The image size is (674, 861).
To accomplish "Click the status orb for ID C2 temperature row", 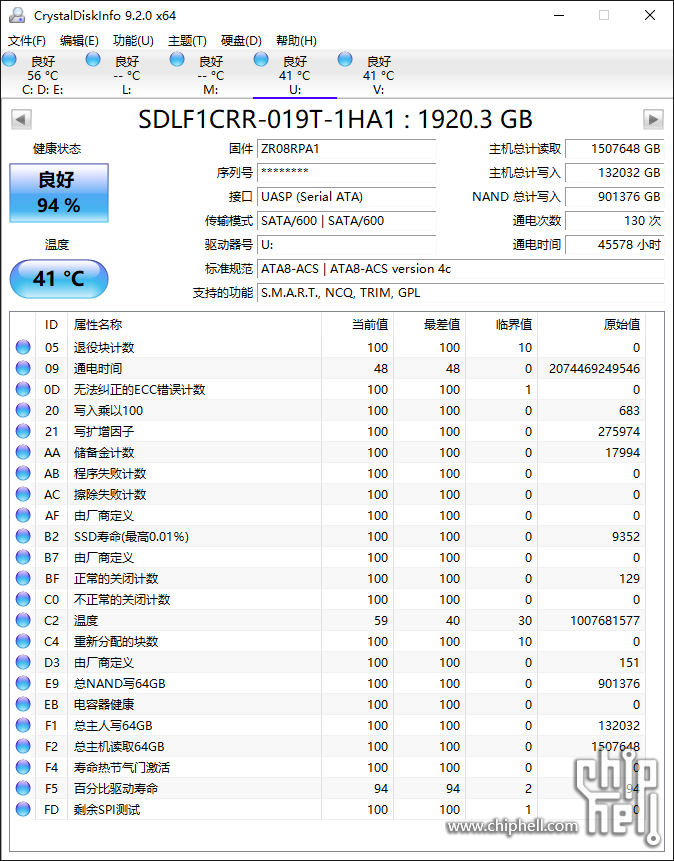I will coord(23,620).
